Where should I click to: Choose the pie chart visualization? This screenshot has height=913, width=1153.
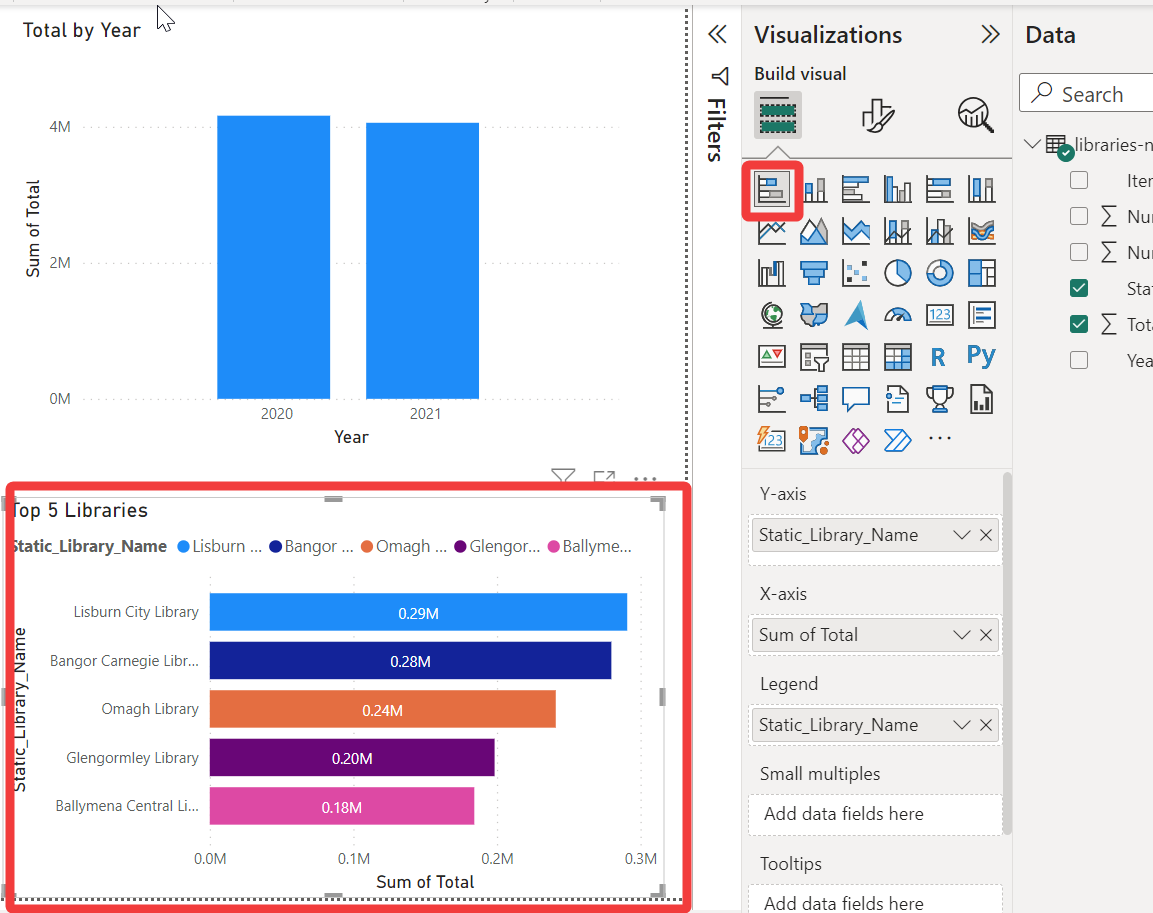pyautogui.click(x=898, y=273)
